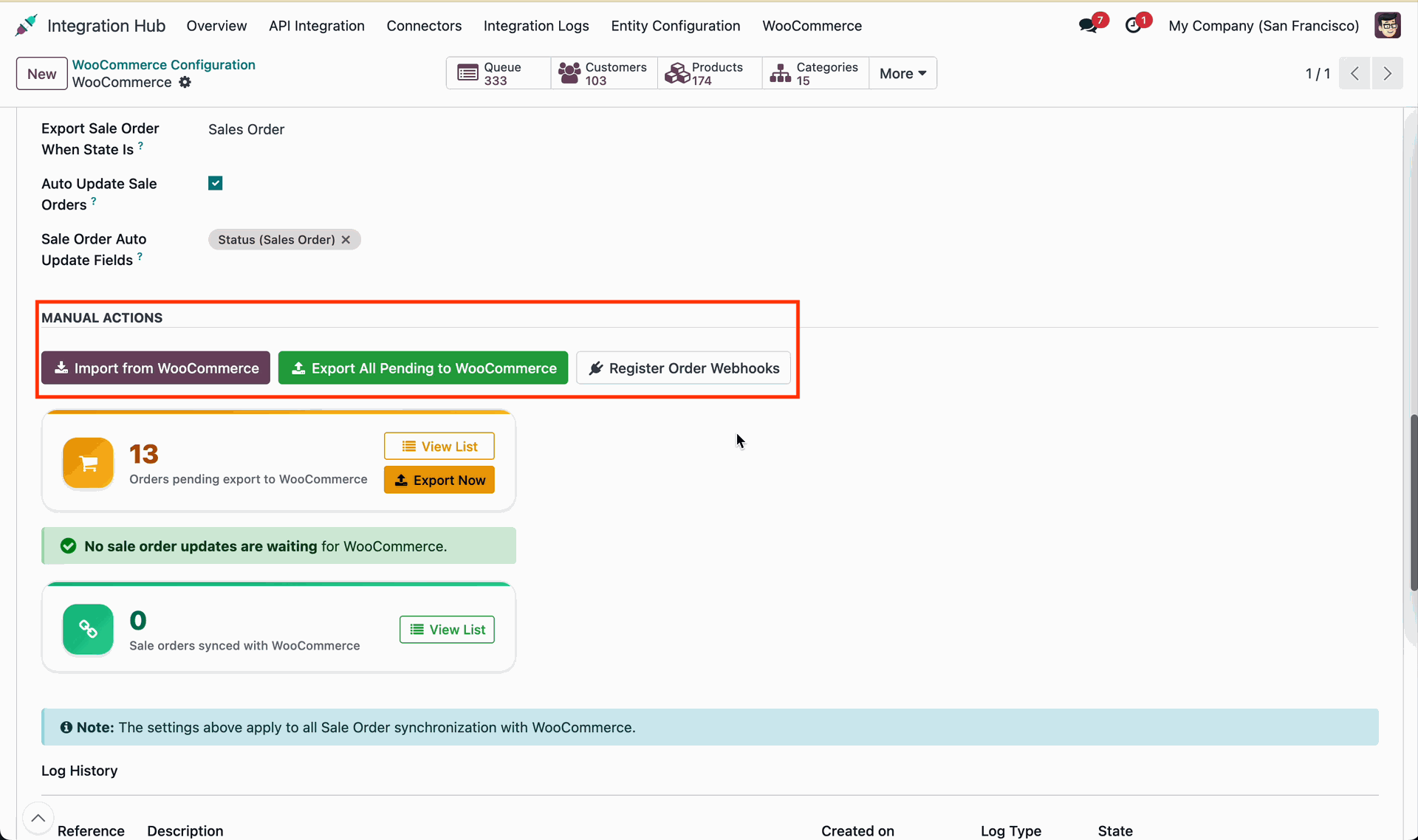Open the company switcher My Company (San Francisco)
Viewport: 1418px width, 840px height.
click(1264, 26)
